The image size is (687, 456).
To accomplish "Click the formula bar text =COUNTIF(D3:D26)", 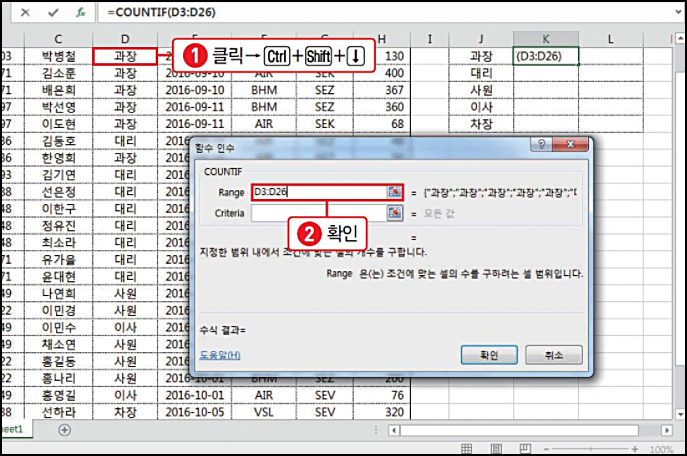I will [x=162, y=12].
